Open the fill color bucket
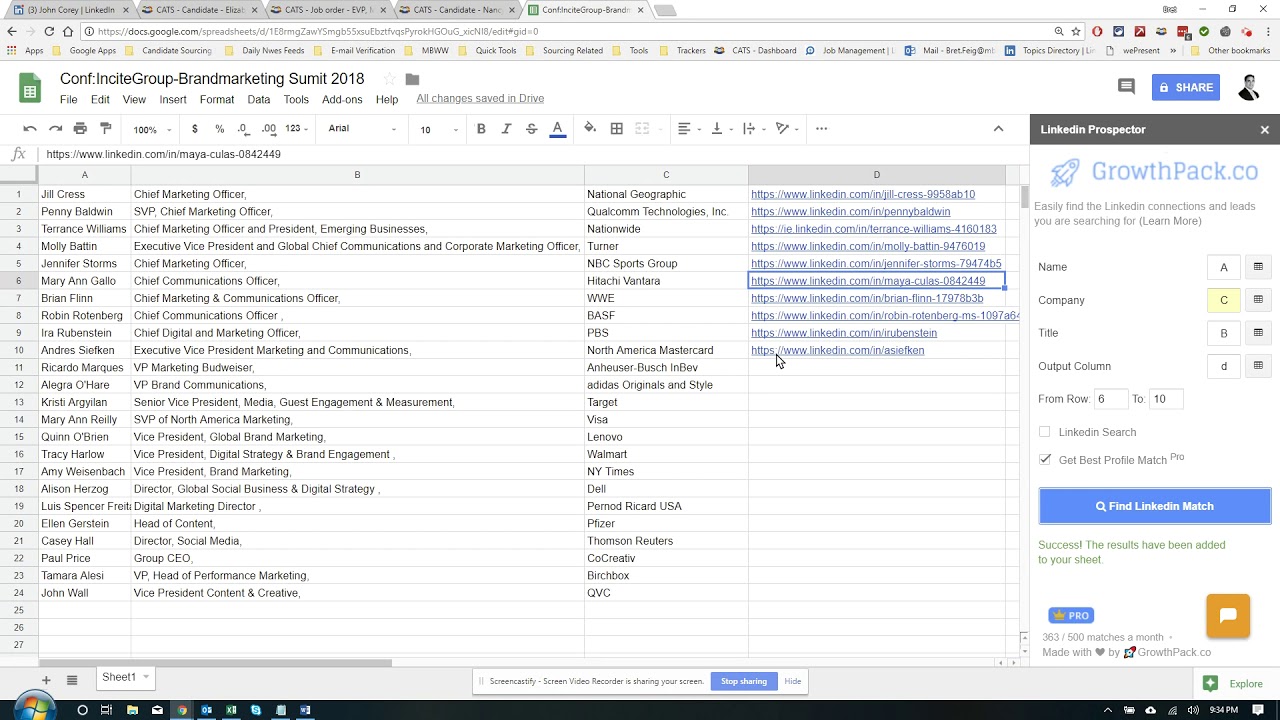Viewport: 1280px width, 720px height. click(x=590, y=129)
